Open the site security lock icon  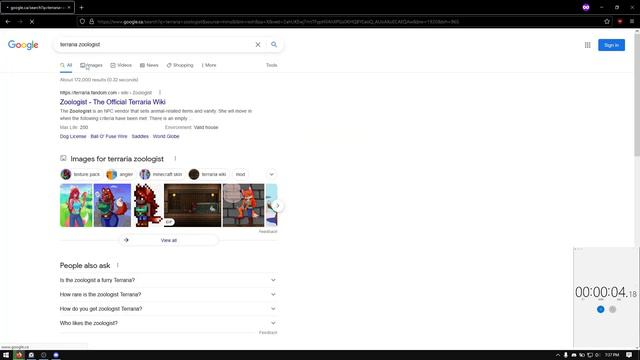91,21
